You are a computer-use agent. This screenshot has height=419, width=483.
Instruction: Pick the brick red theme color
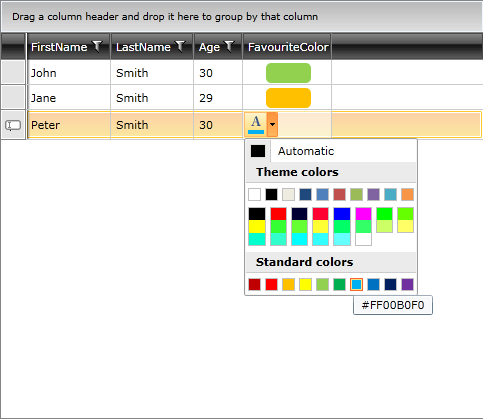click(x=339, y=194)
